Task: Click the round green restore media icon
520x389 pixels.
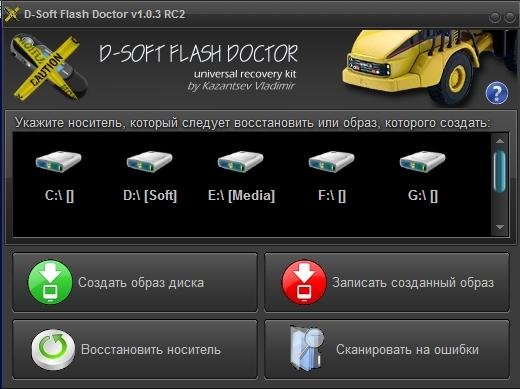Action: 53,349
